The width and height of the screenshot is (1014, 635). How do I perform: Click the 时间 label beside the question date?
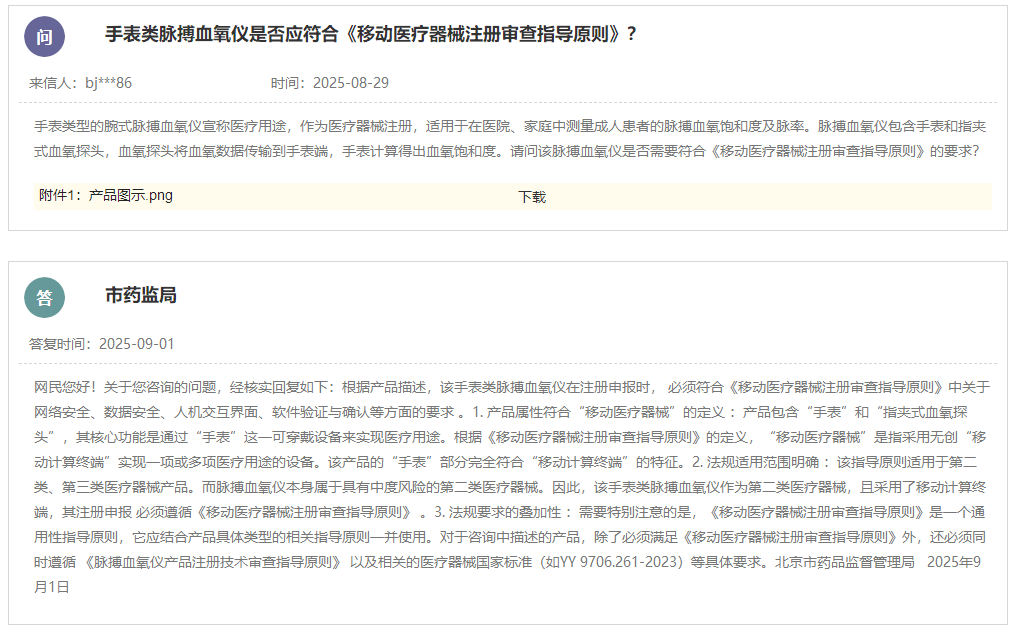pyautogui.click(x=286, y=83)
